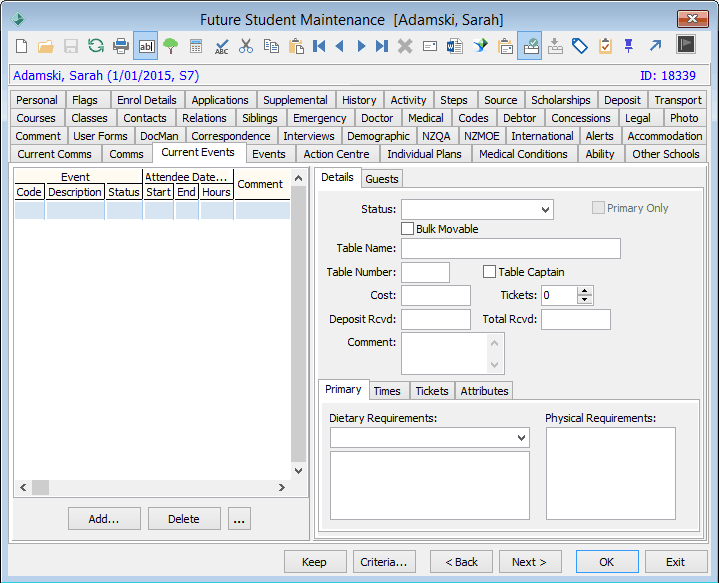This screenshot has width=719, height=583.
Task: Click the green tree toolbar icon
Action: (171, 46)
